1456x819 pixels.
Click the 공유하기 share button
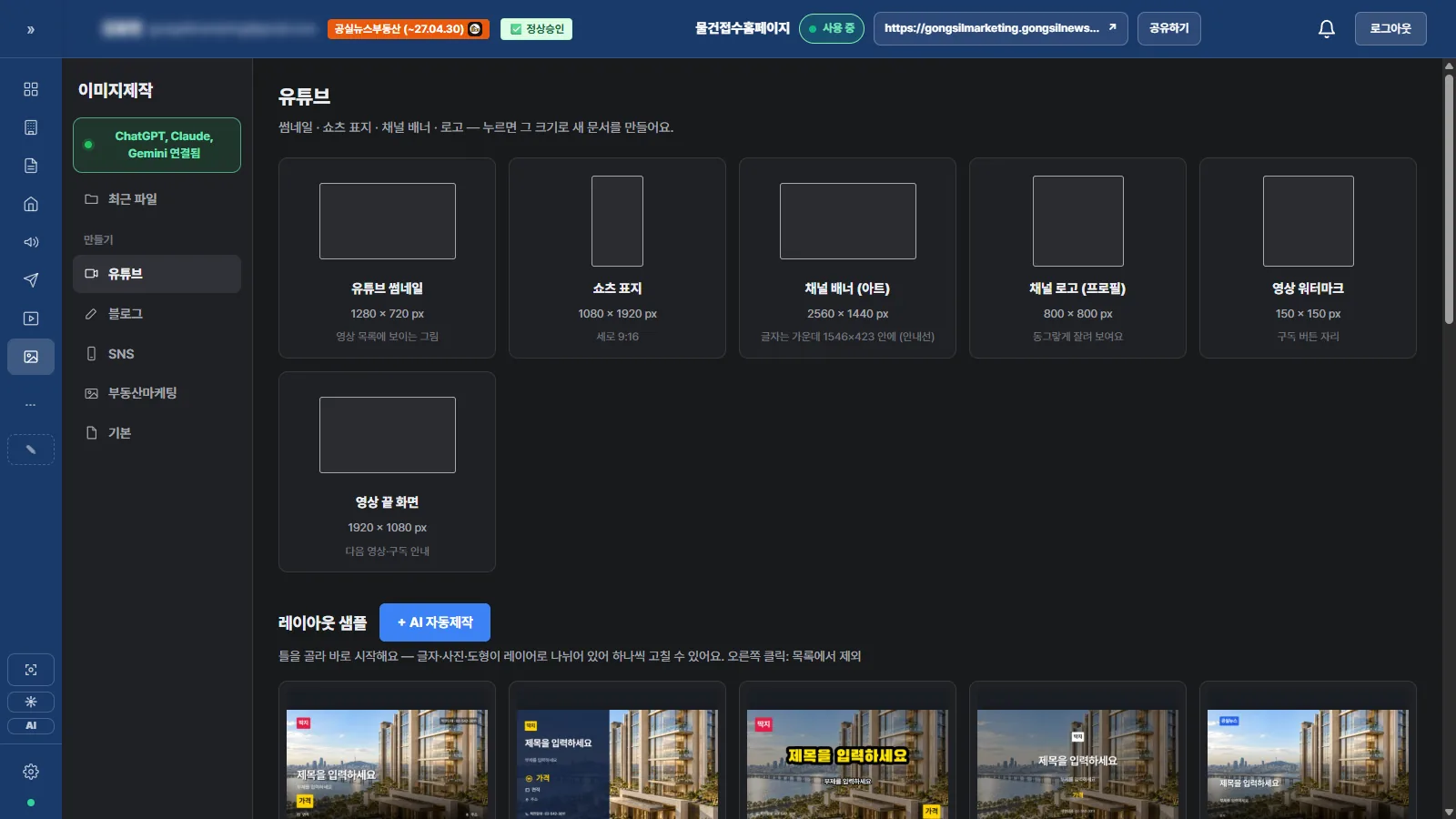click(1169, 28)
